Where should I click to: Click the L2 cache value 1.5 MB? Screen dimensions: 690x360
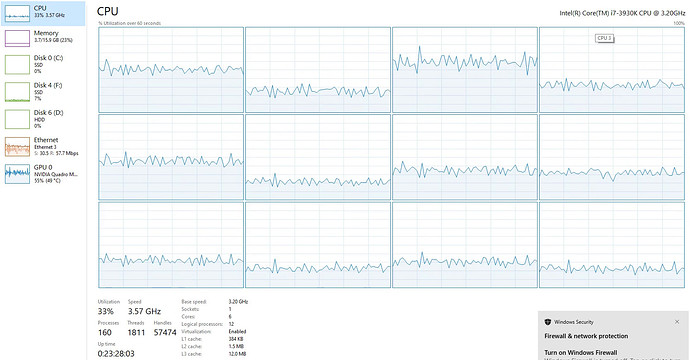click(x=235, y=346)
